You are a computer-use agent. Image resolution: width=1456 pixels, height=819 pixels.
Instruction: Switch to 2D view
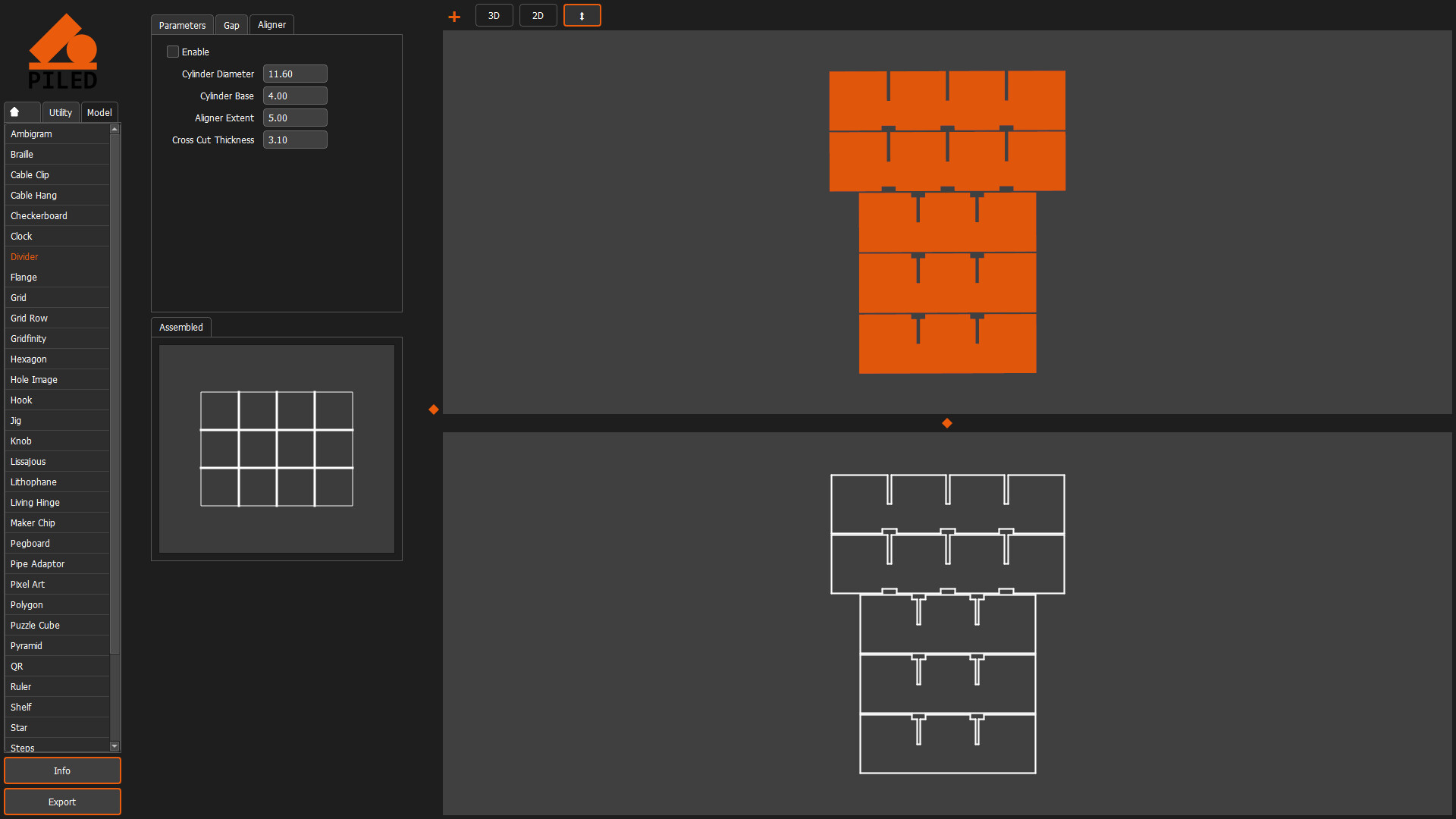[538, 16]
